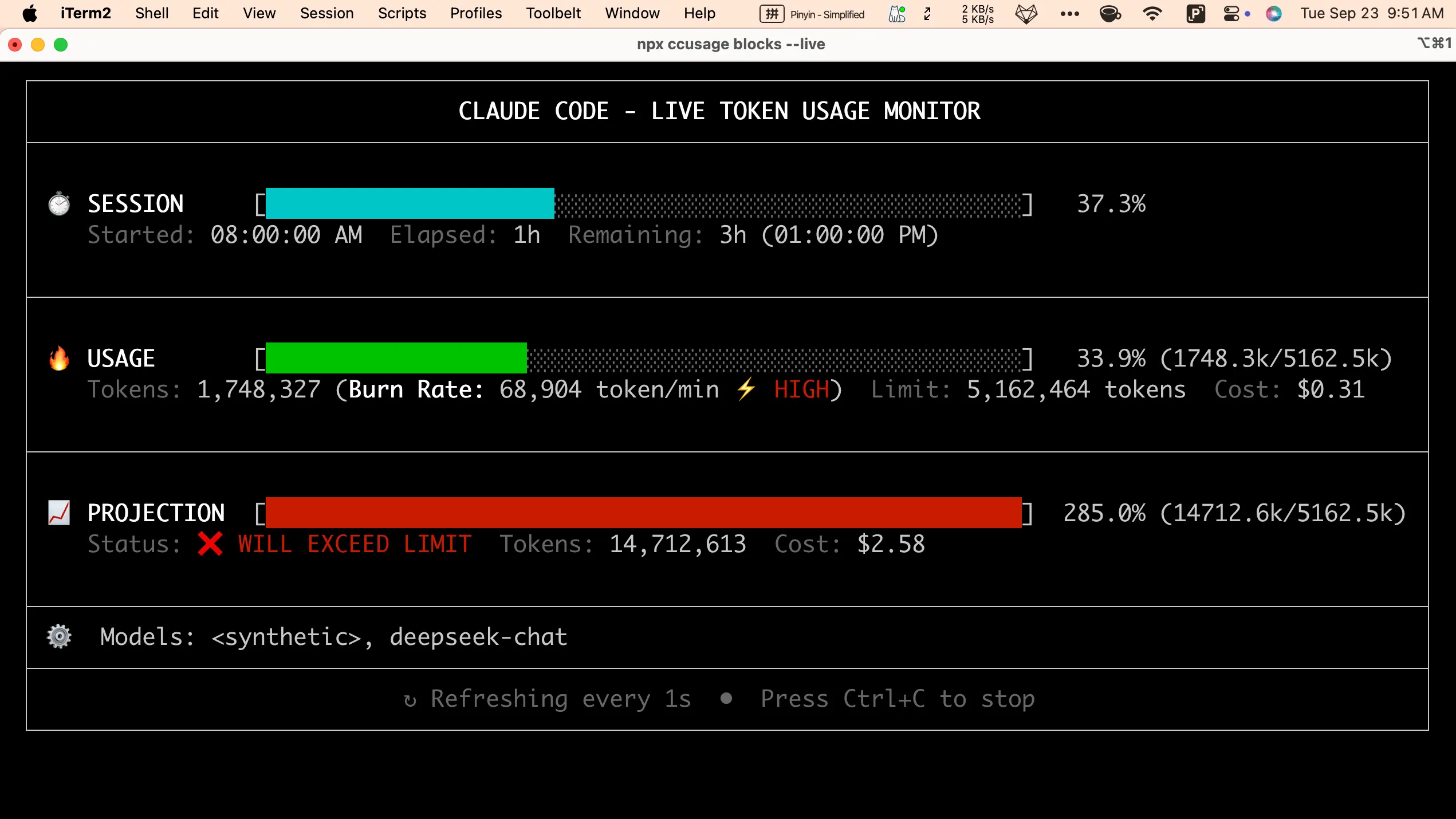Click the coffee cup menu bar icon
The image size is (1456, 819).
[x=1110, y=13]
